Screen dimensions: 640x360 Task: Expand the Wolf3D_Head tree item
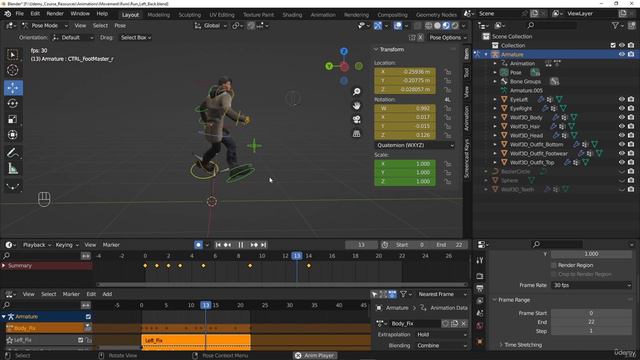coord(495,135)
